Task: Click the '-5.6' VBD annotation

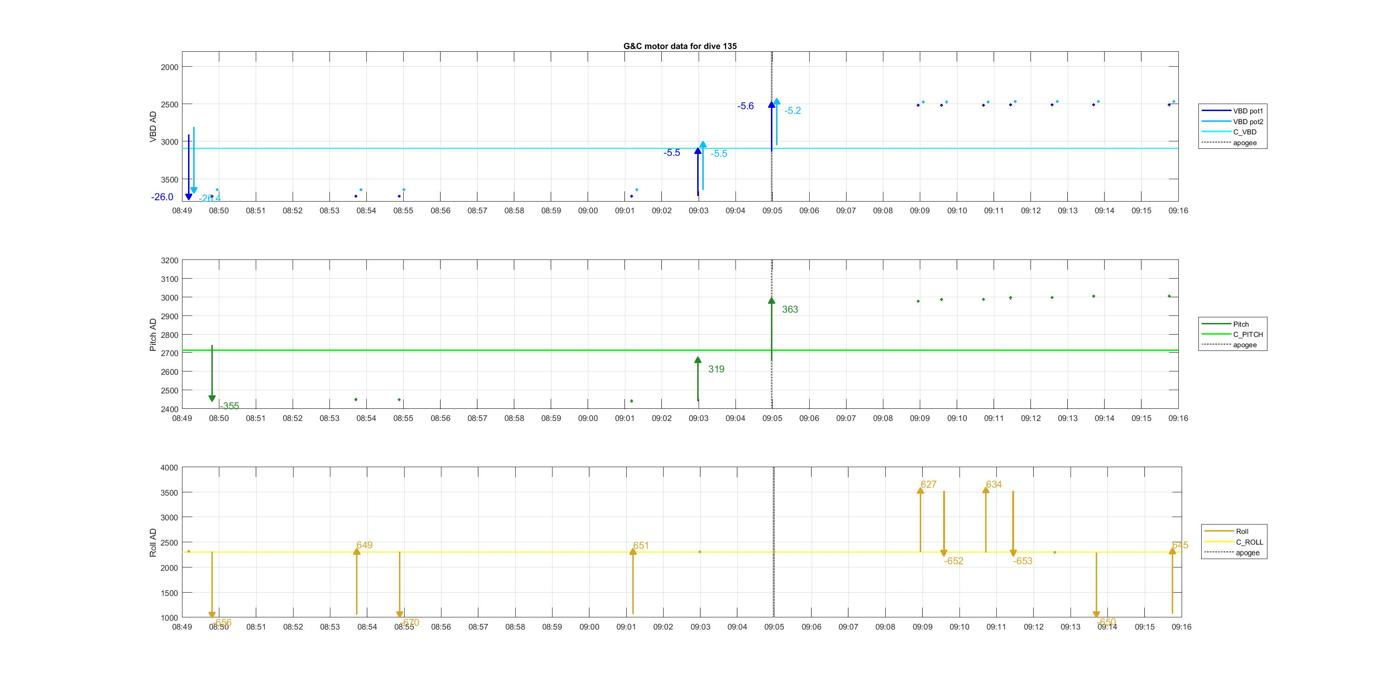Action: [x=746, y=106]
